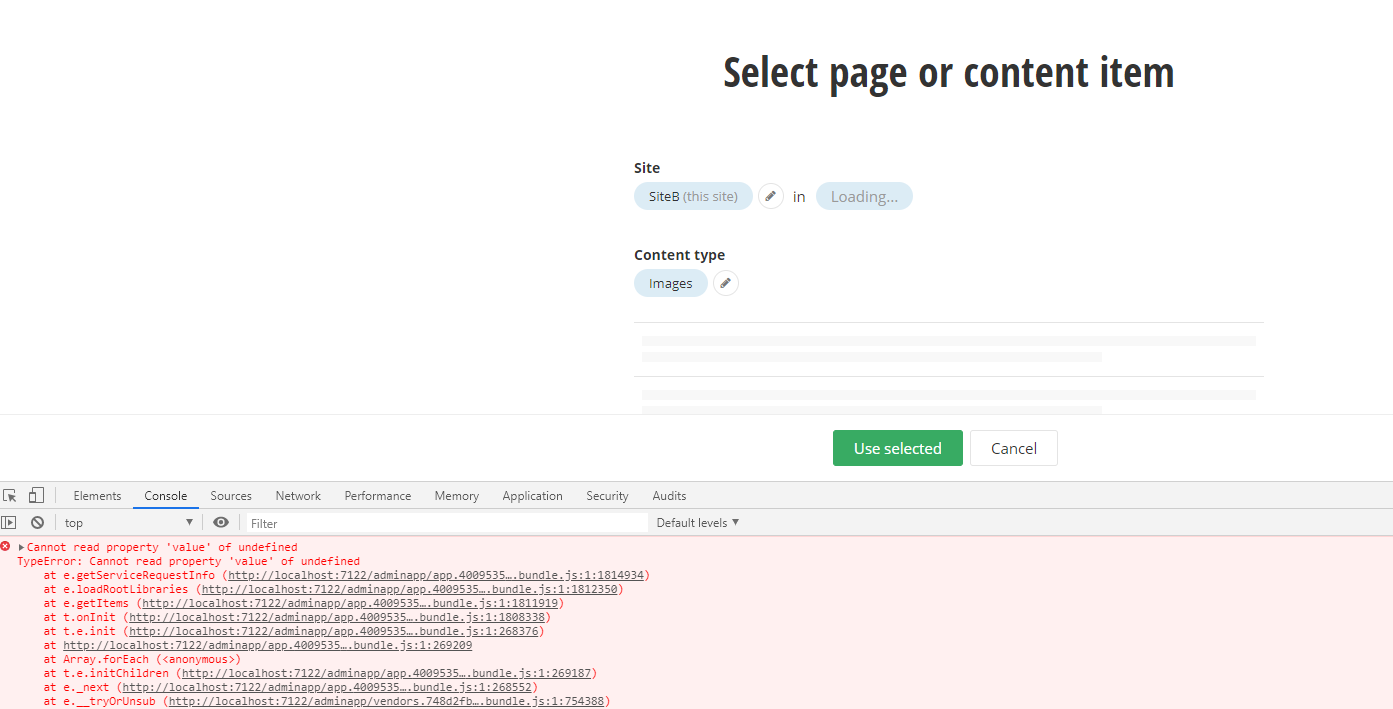Open t.onInit source link
This screenshot has width=1393, height=709.
(x=337, y=618)
